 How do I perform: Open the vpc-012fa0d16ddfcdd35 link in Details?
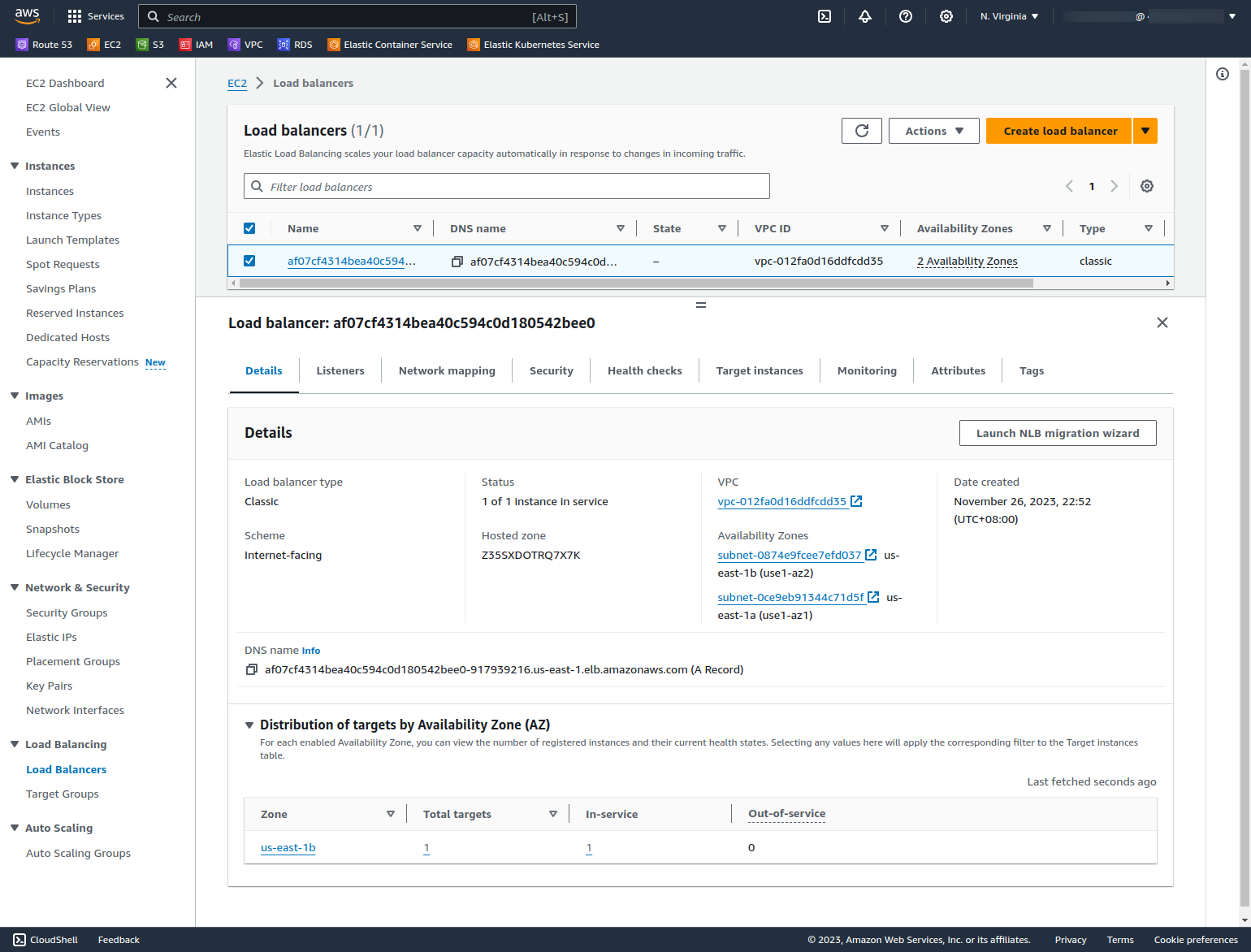(x=781, y=502)
